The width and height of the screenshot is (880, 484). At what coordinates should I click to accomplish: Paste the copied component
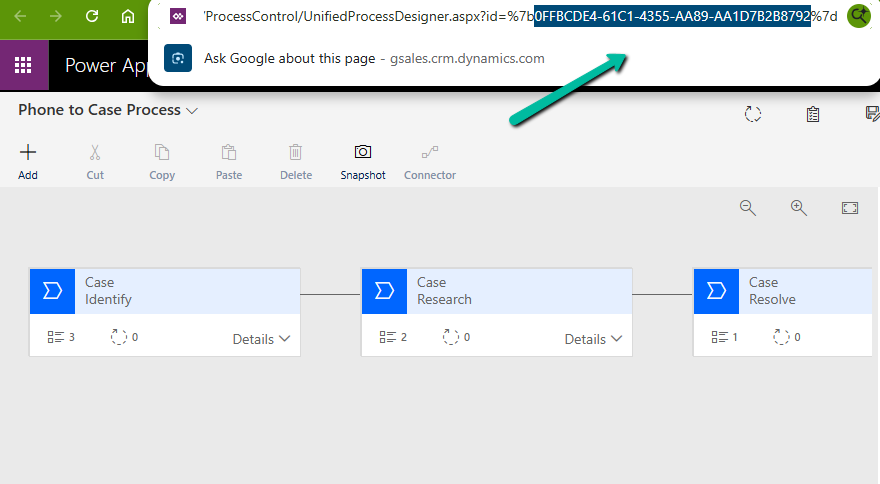[x=229, y=162]
